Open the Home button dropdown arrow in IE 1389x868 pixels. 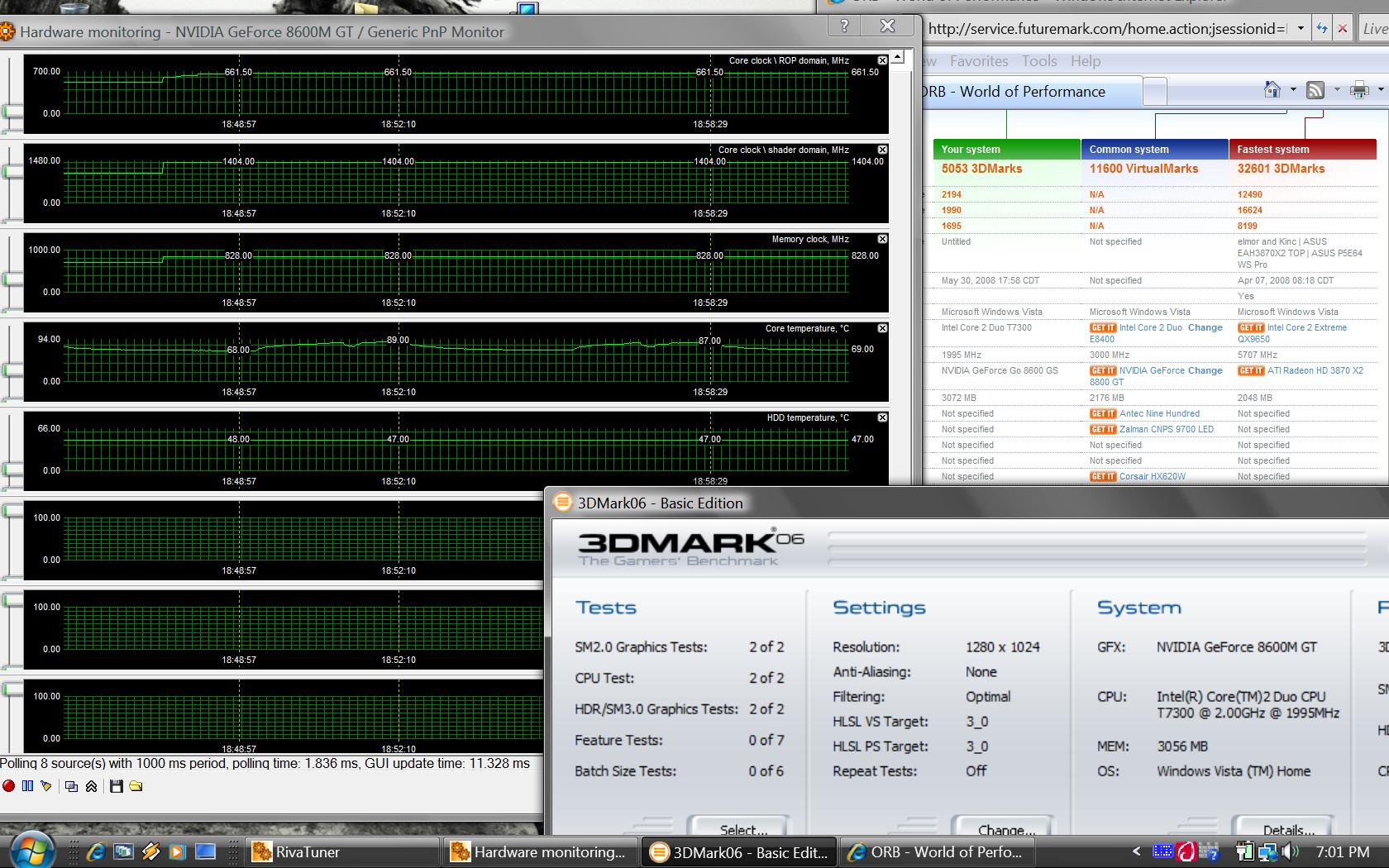(x=1291, y=90)
